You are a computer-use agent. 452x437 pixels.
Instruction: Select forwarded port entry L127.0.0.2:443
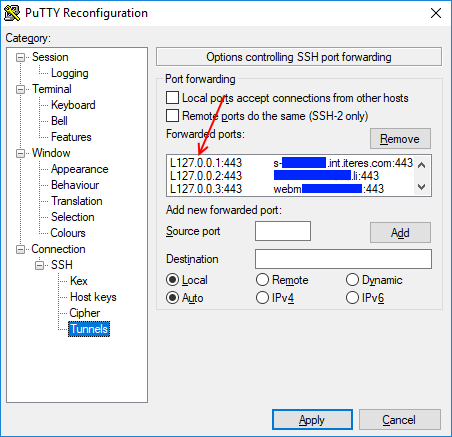pos(290,176)
